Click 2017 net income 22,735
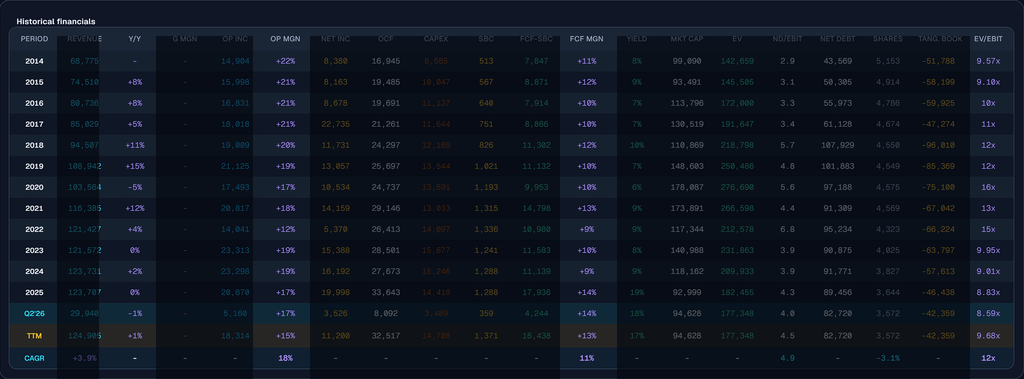This screenshot has width=1024, height=379. point(336,124)
